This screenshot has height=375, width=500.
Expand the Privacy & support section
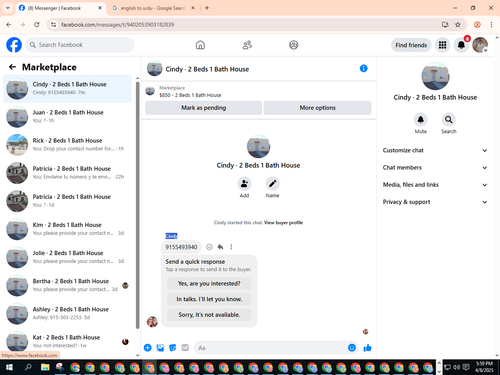point(435,202)
